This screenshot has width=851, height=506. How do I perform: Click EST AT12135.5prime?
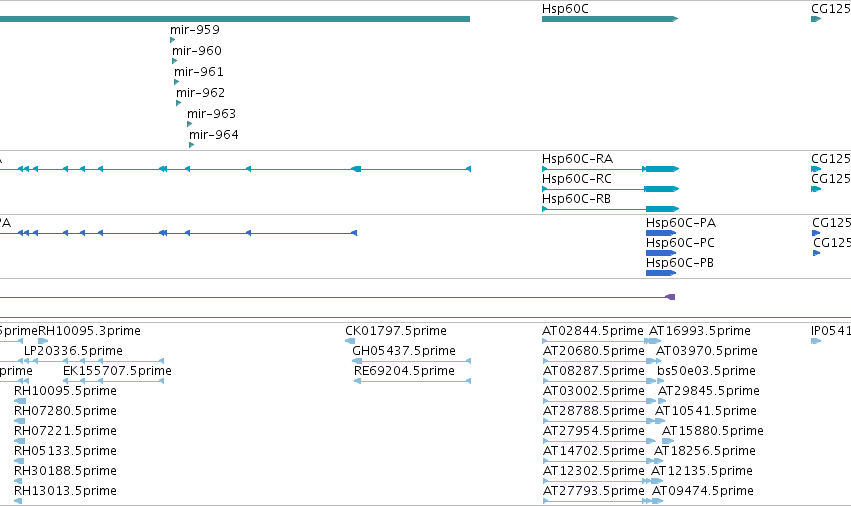click(x=702, y=471)
